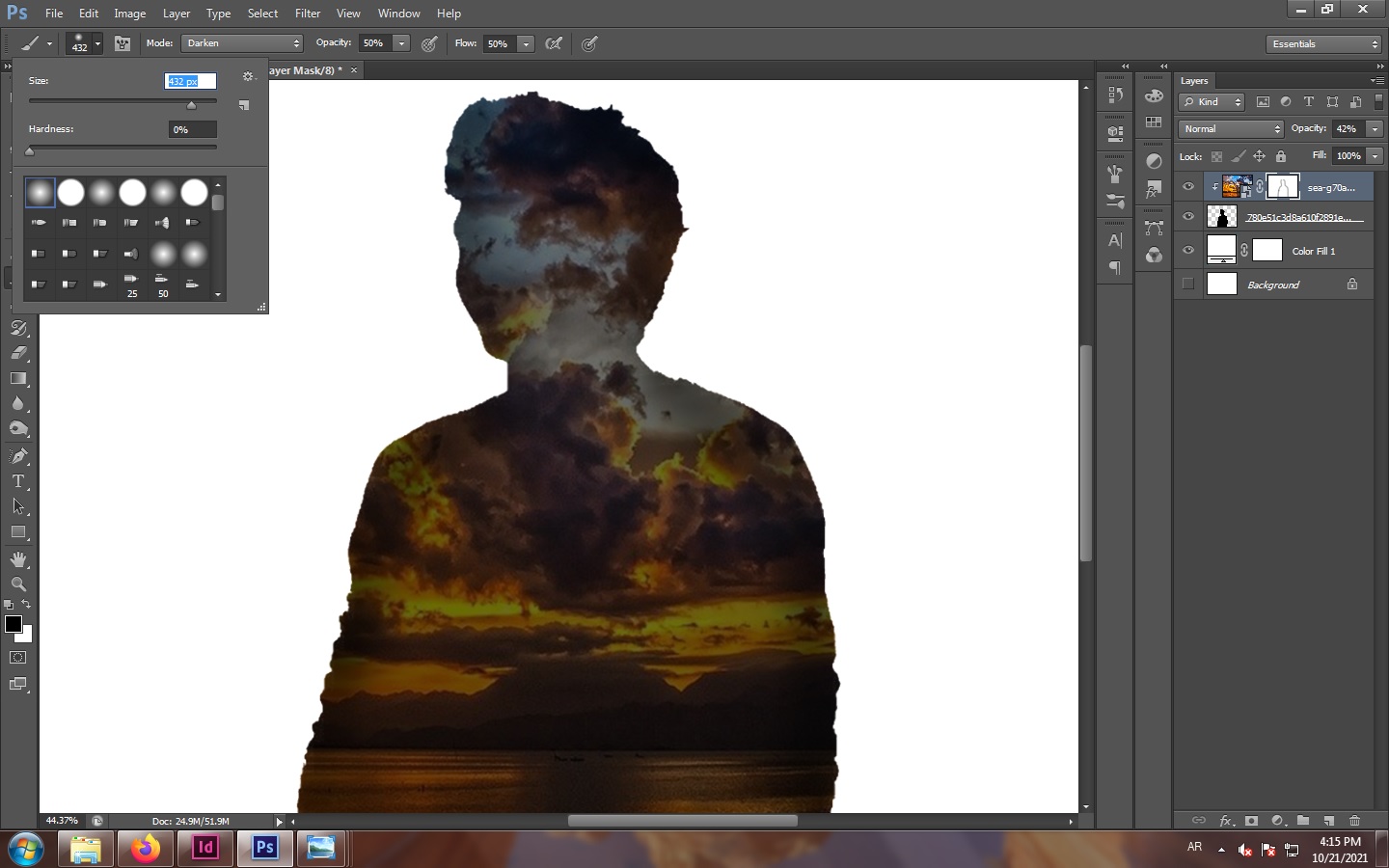Hide the Color Fill 1 layer
Image resolution: width=1389 pixels, height=868 pixels.
[1188, 251]
